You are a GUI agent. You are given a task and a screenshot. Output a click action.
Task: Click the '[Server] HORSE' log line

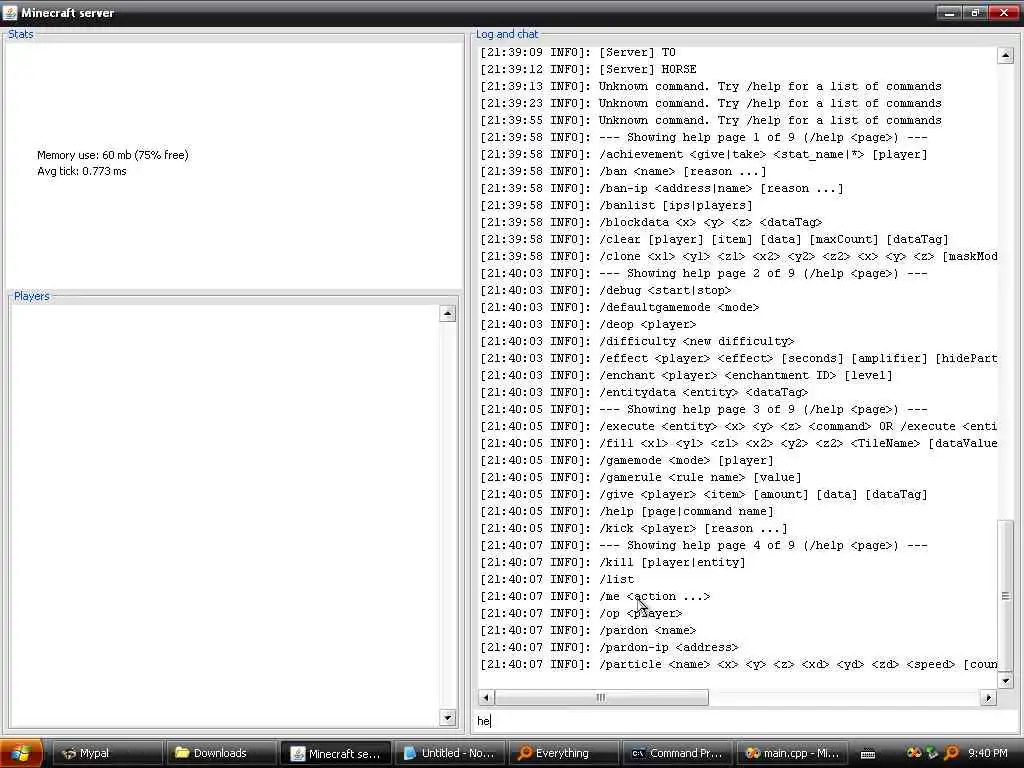click(x=588, y=69)
